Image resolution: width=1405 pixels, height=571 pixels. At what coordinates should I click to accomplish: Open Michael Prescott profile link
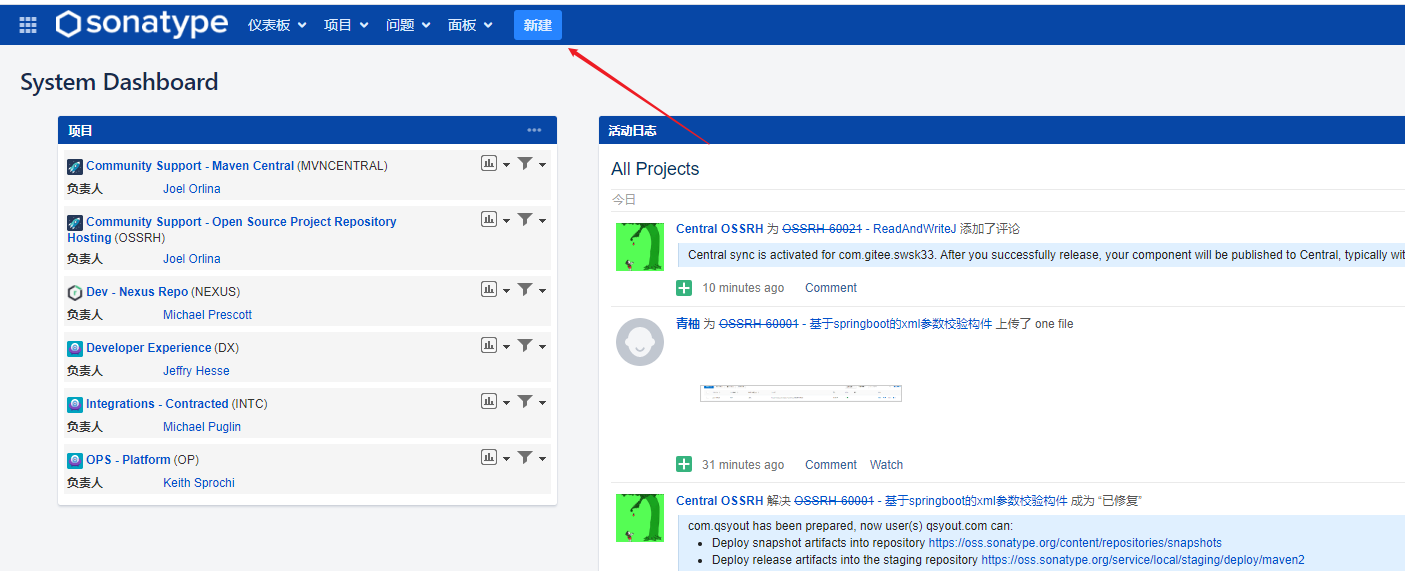[208, 315]
